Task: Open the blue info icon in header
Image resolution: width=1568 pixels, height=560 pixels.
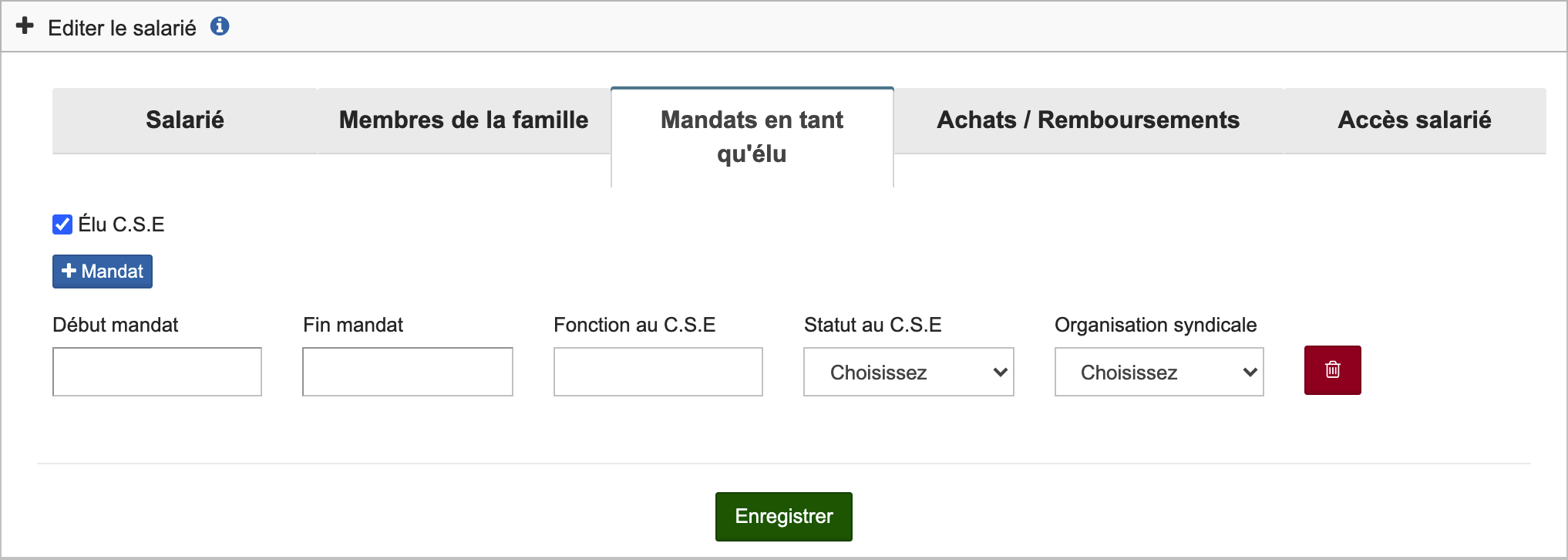Action: (220, 26)
